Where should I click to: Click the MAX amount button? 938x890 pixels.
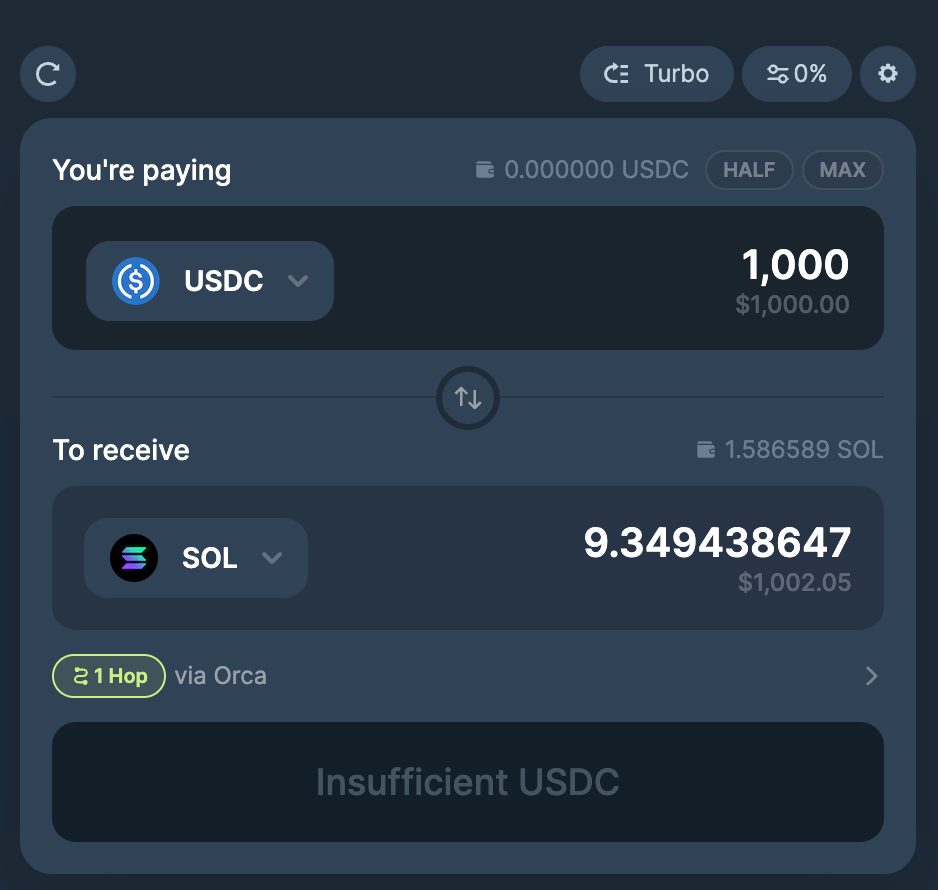(842, 169)
